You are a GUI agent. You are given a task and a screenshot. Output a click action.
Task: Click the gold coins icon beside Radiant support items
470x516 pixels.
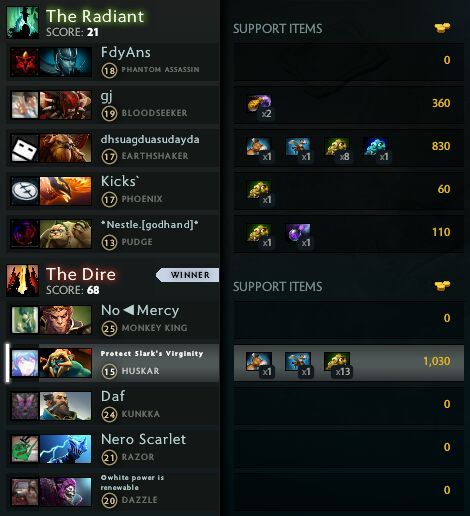(x=442, y=28)
